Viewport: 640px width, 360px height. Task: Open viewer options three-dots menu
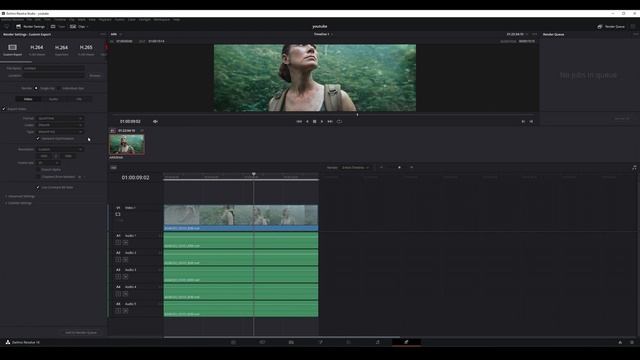click(534, 34)
